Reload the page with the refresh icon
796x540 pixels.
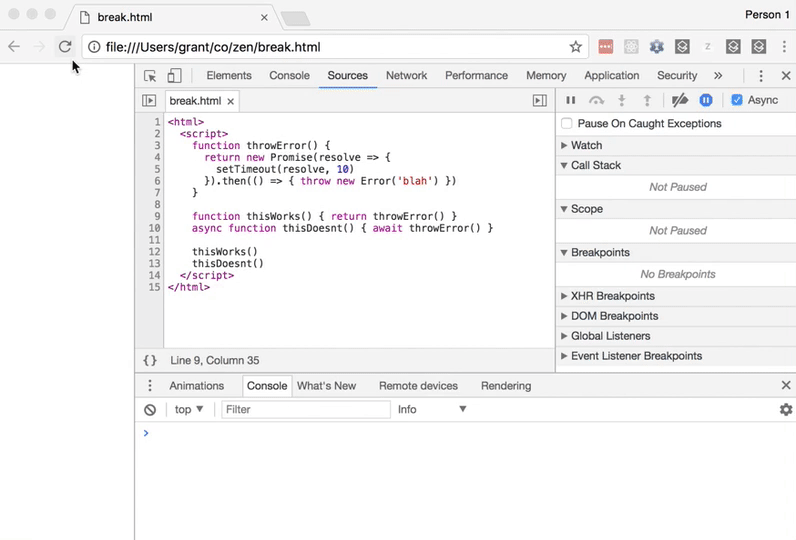pos(65,47)
